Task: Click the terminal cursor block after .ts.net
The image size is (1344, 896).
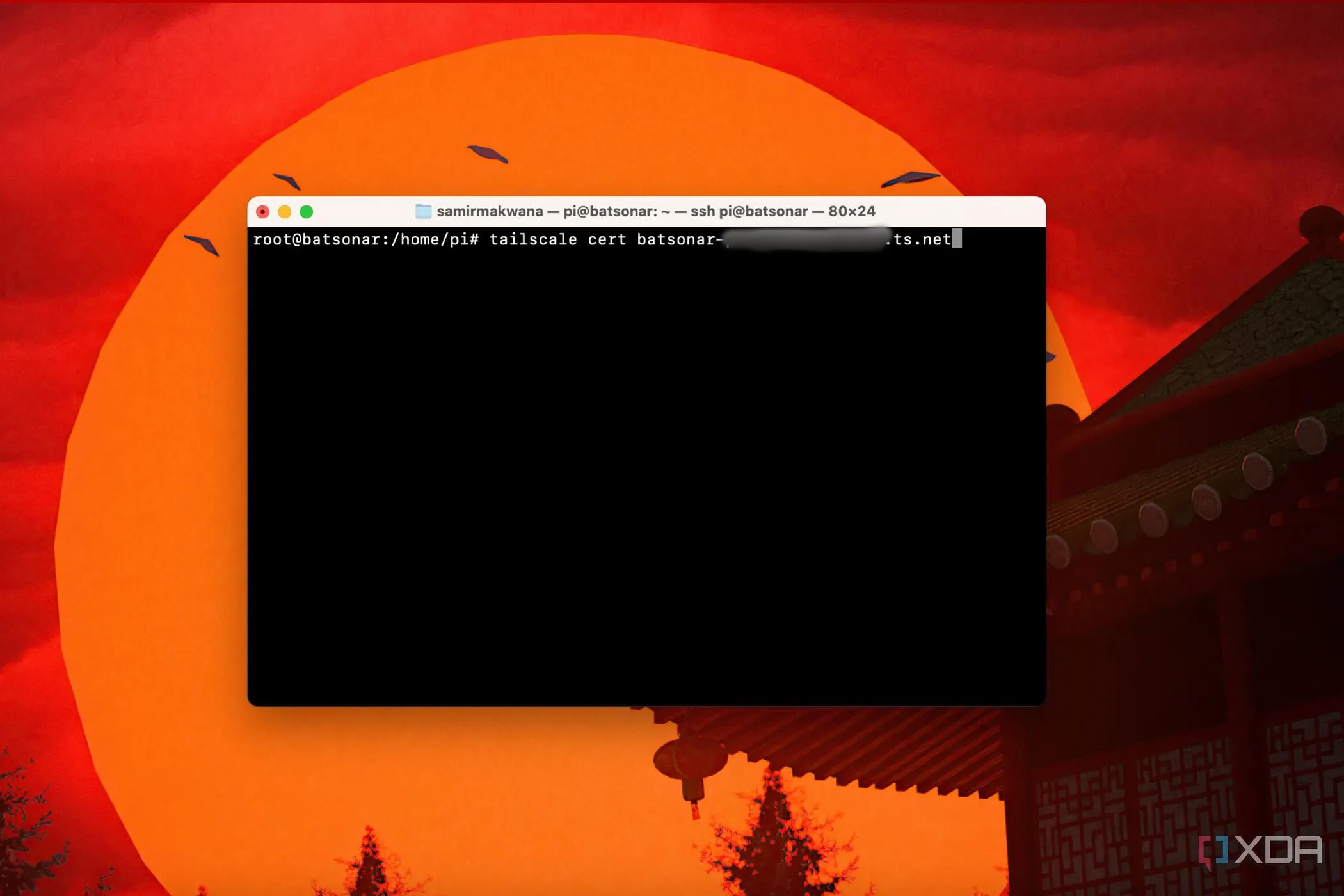Action: (957, 239)
